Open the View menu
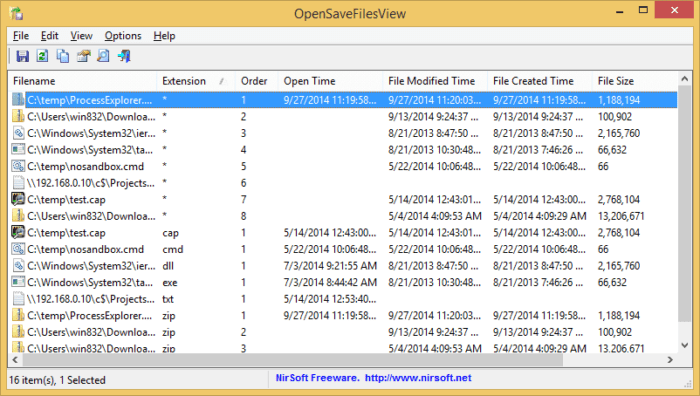 click(x=81, y=36)
